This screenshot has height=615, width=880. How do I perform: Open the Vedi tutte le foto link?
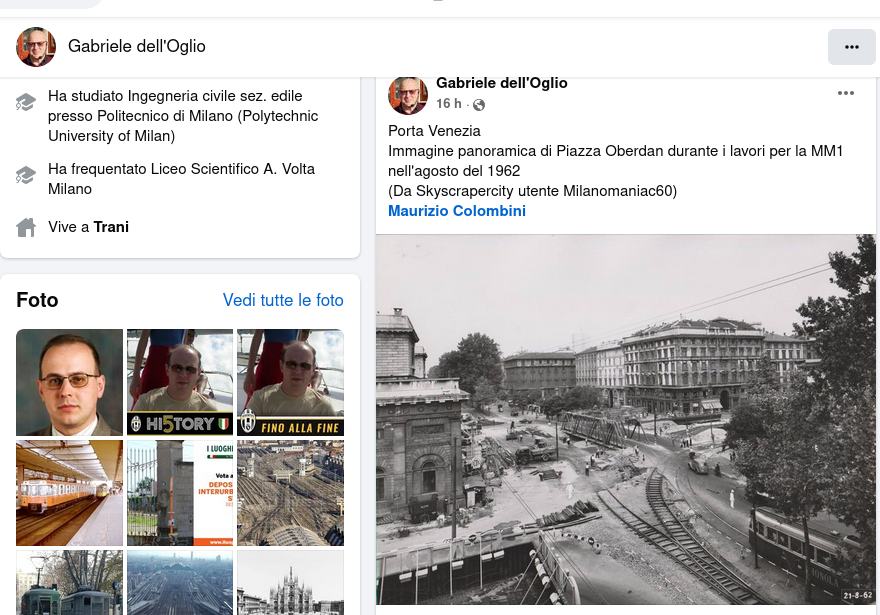(x=283, y=300)
